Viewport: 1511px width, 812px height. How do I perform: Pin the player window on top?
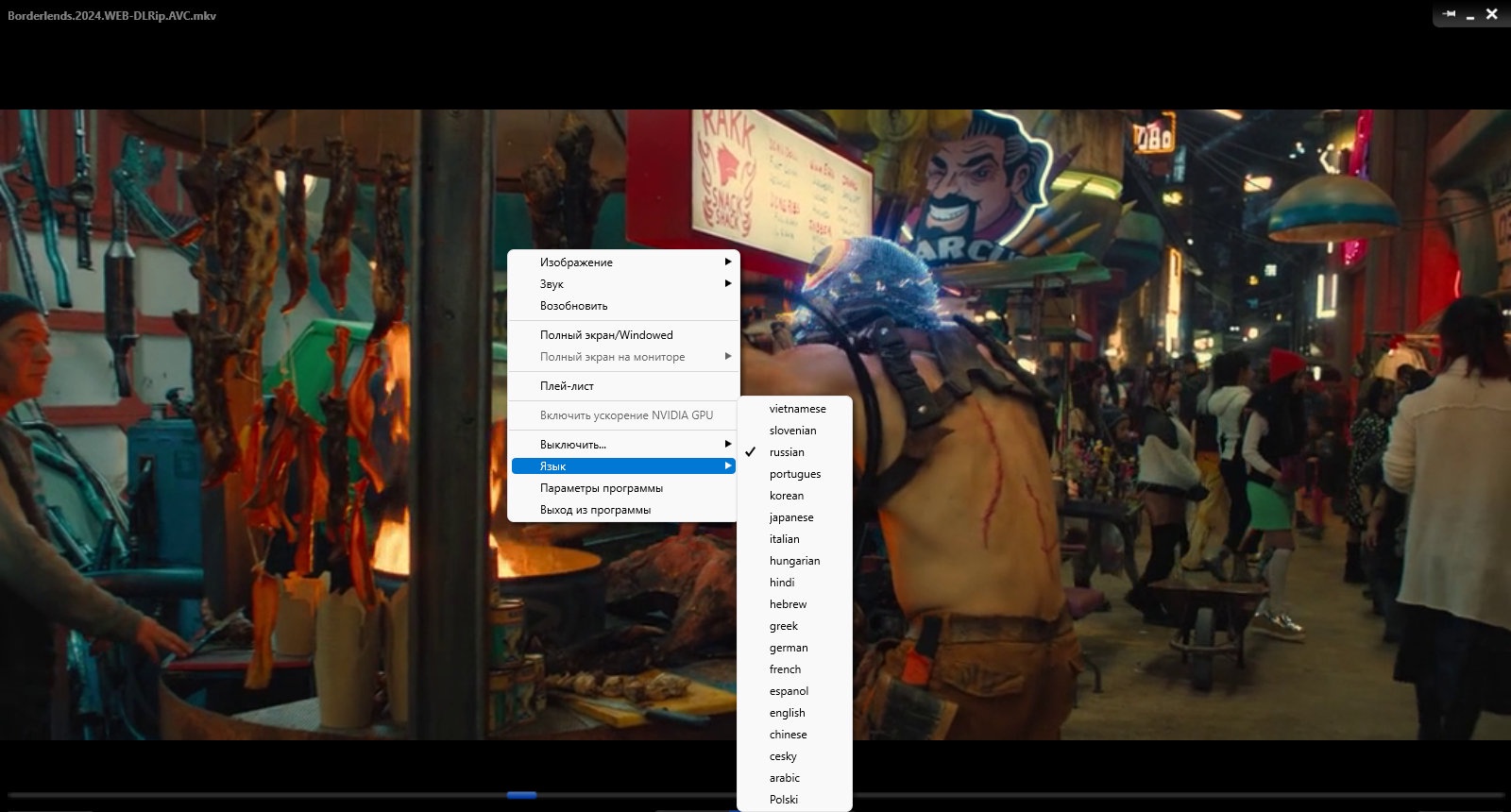[1450, 14]
